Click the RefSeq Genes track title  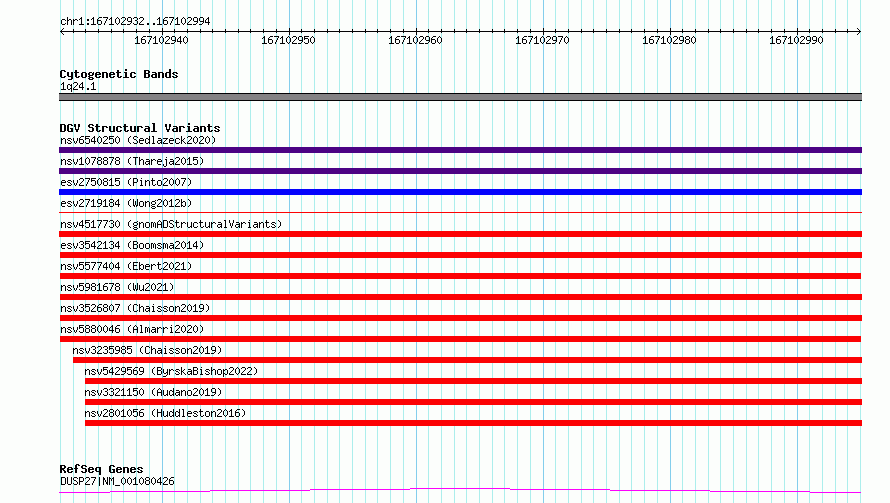[x=101, y=469]
